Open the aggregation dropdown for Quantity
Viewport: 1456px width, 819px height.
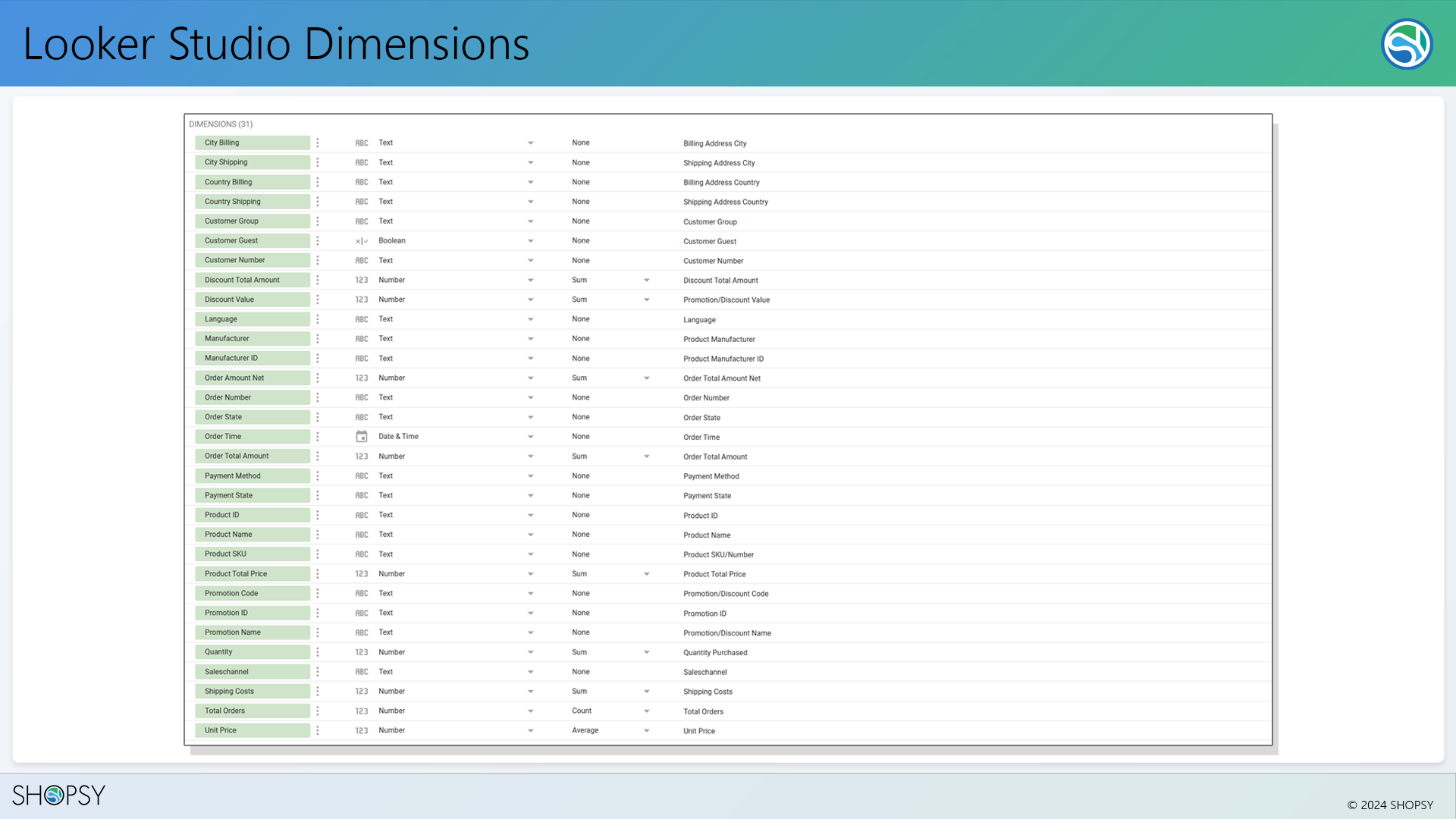coord(647,652)
